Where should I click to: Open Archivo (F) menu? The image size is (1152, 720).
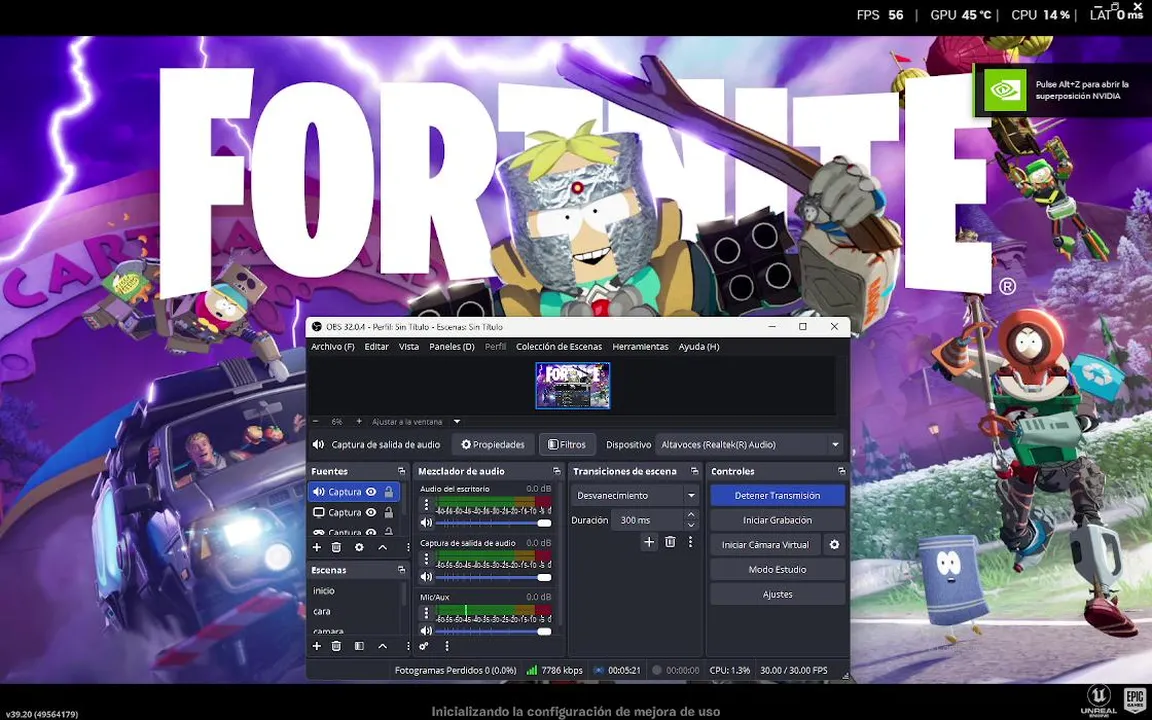[x=333, y=347]
